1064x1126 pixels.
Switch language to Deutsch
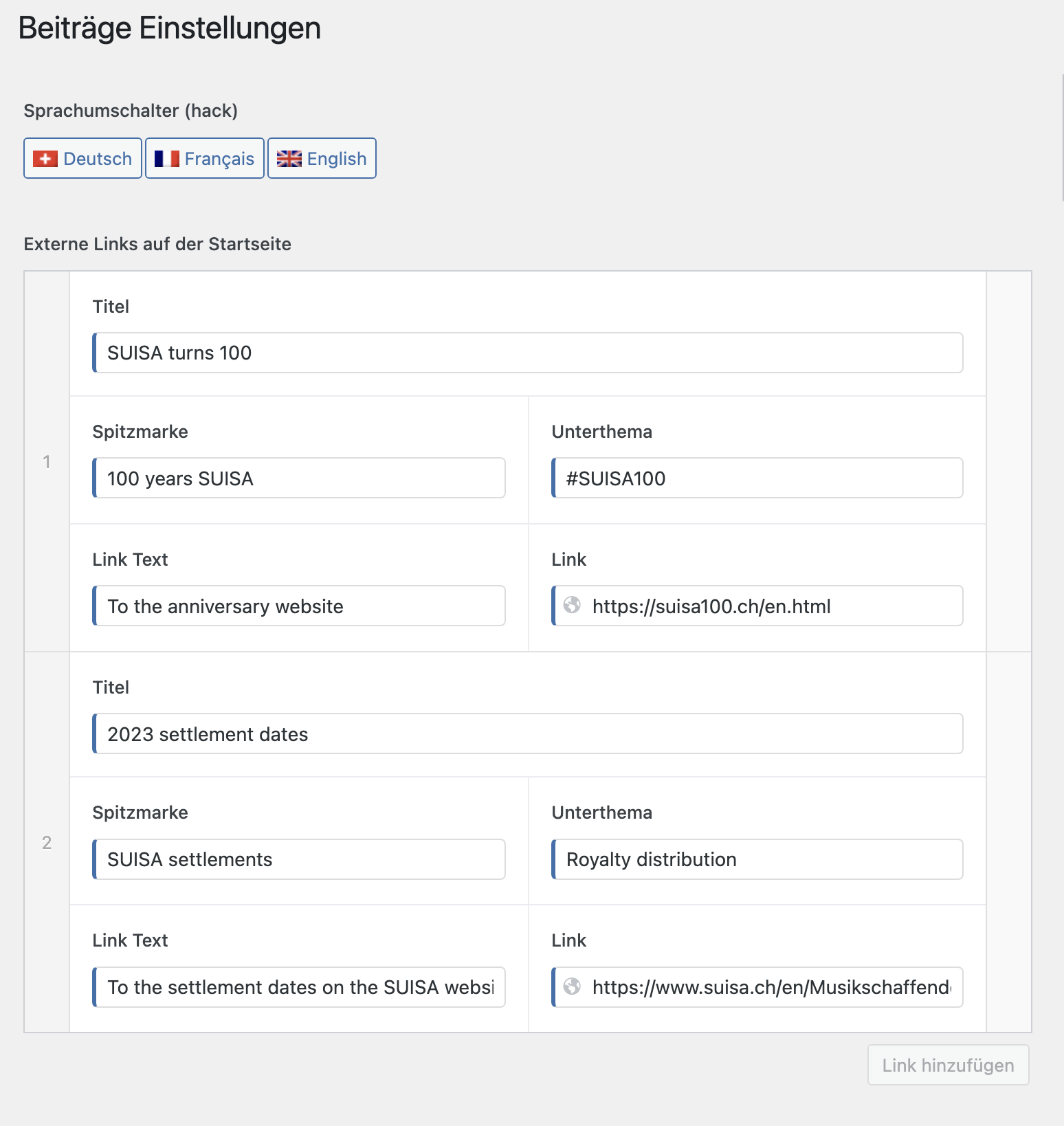[x=82, y=158]
